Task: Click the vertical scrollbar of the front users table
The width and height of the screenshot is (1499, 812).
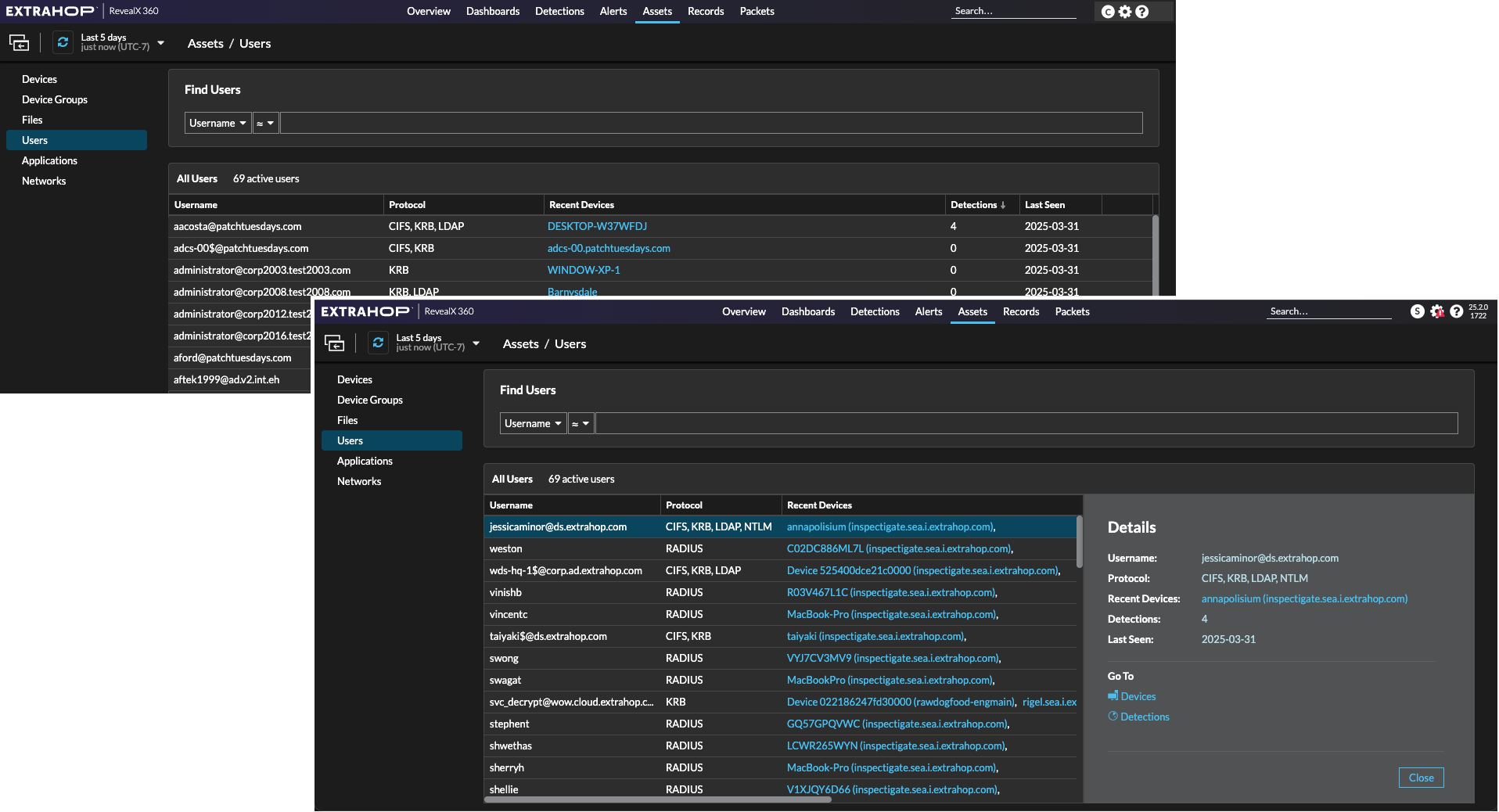Action: point(1080,541)
